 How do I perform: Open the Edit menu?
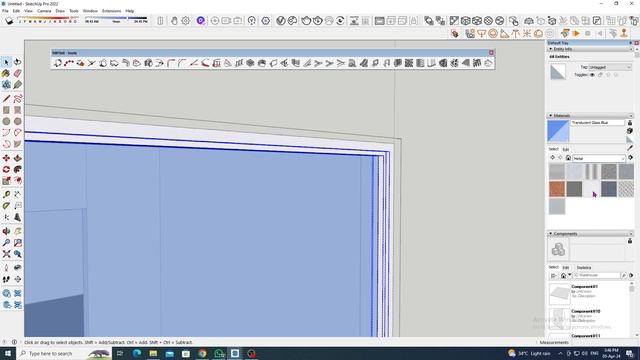16,11
